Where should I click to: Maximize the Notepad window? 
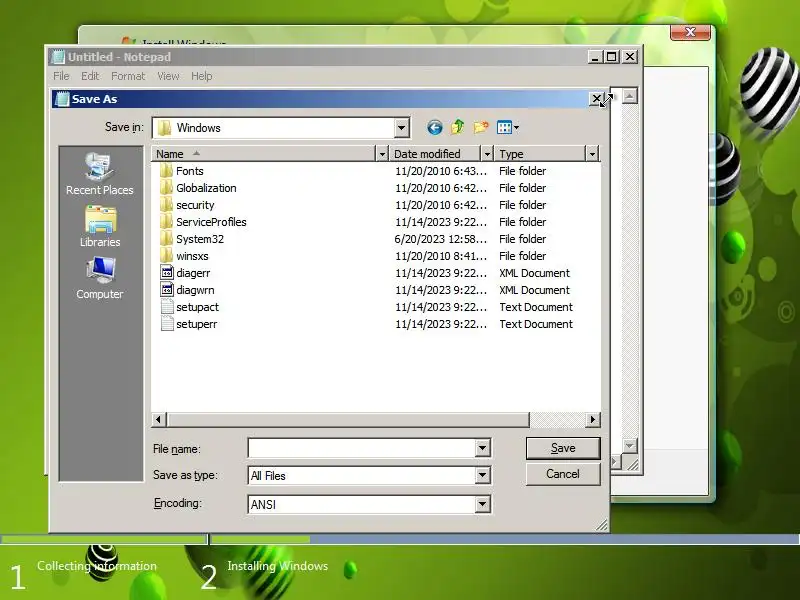(x=611, y=57)
